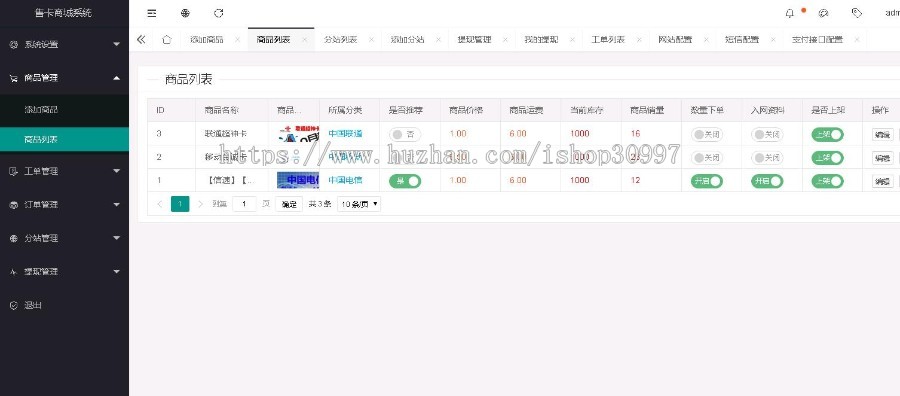This screenshot has height=396, width=900.
Task: Collapse the sidebar with the hamburger icon
Action: tap(152, 13)
